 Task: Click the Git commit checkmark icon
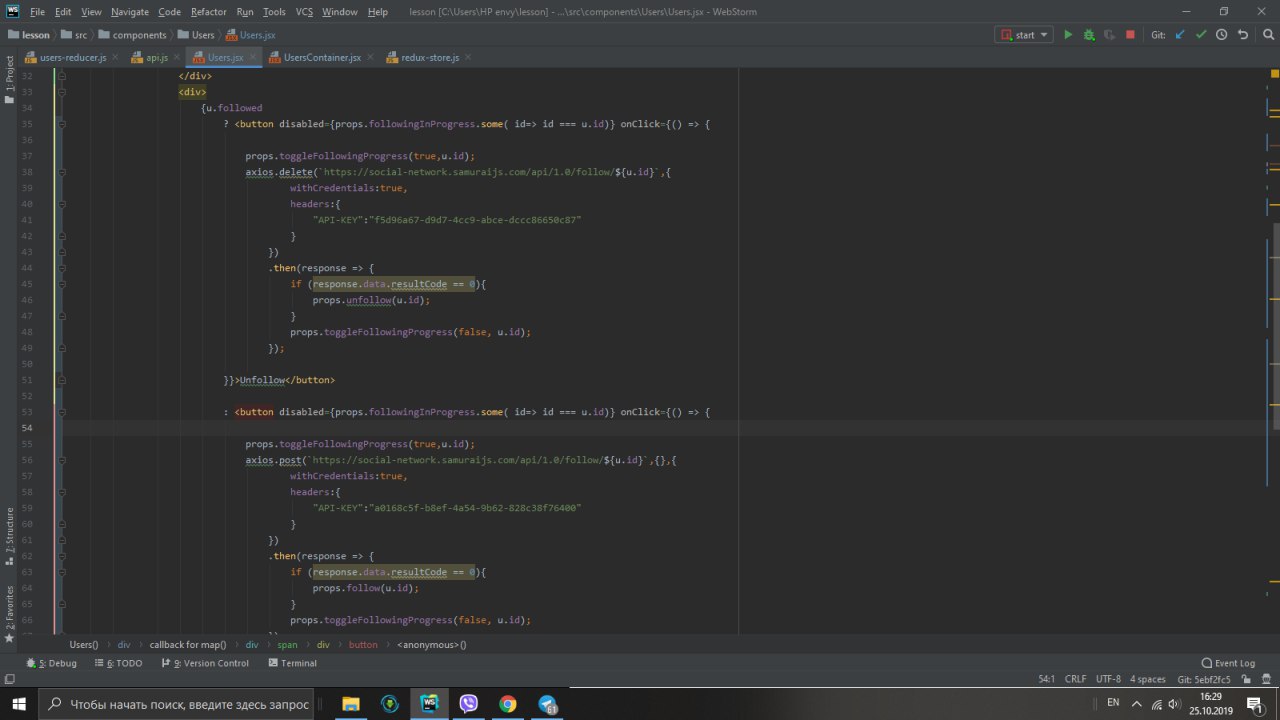(1201, 35)
